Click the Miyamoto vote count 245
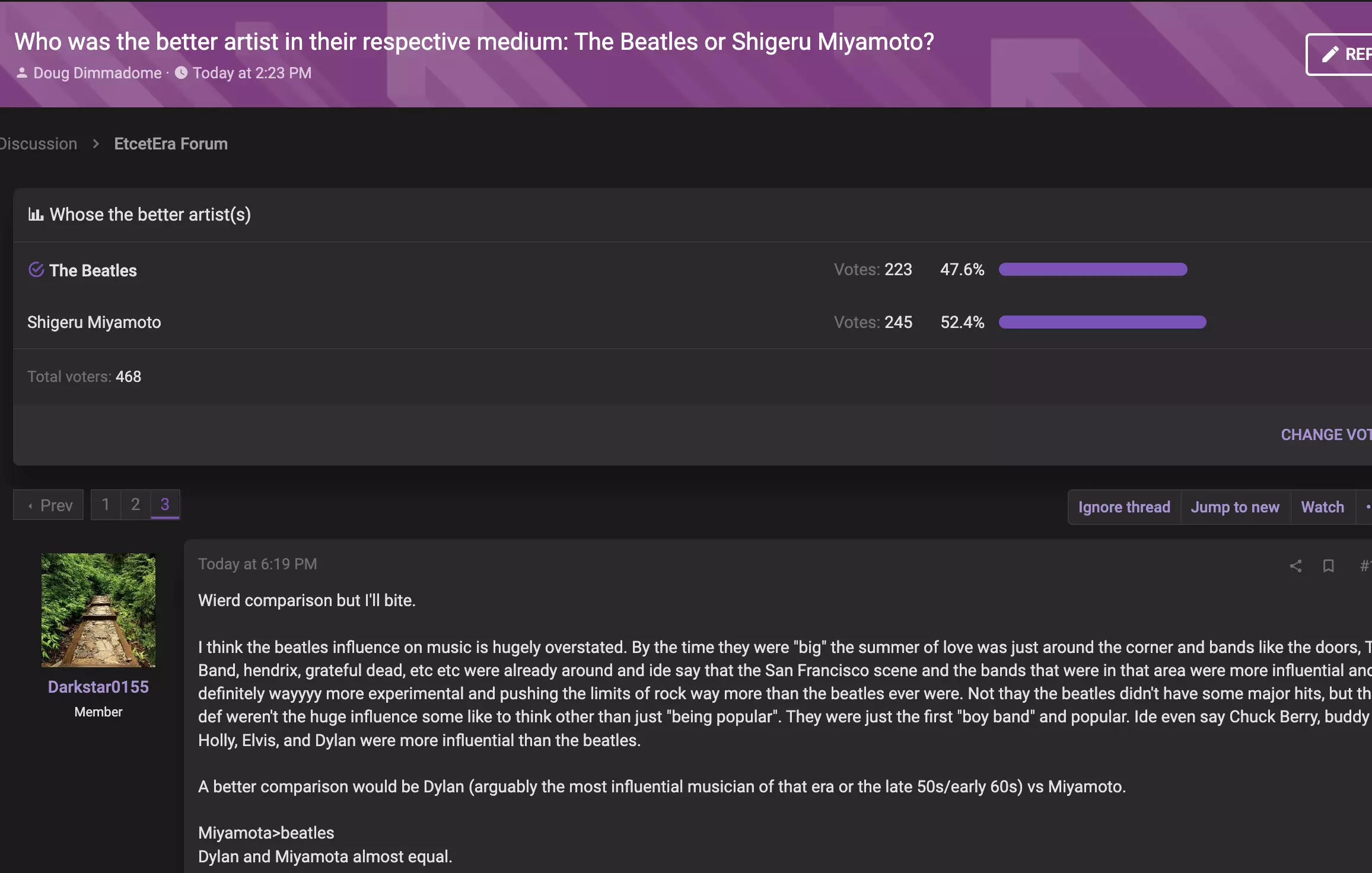 coord(898,322)
